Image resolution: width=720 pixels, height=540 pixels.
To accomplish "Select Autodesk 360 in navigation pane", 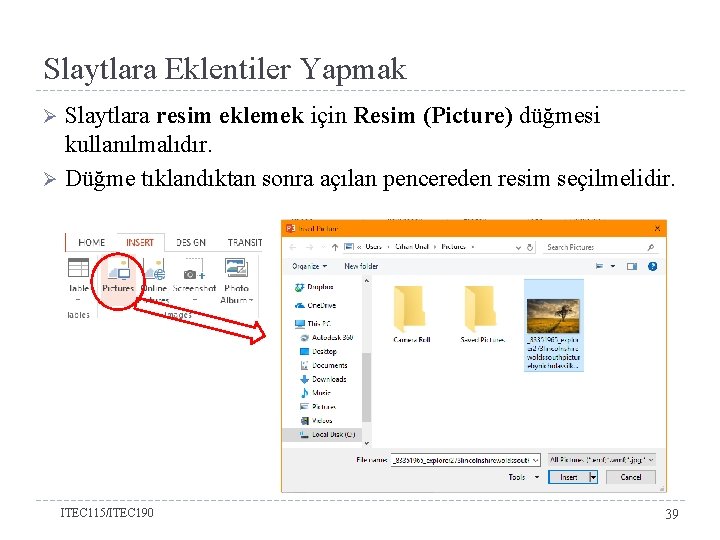I will pos(326,338).
